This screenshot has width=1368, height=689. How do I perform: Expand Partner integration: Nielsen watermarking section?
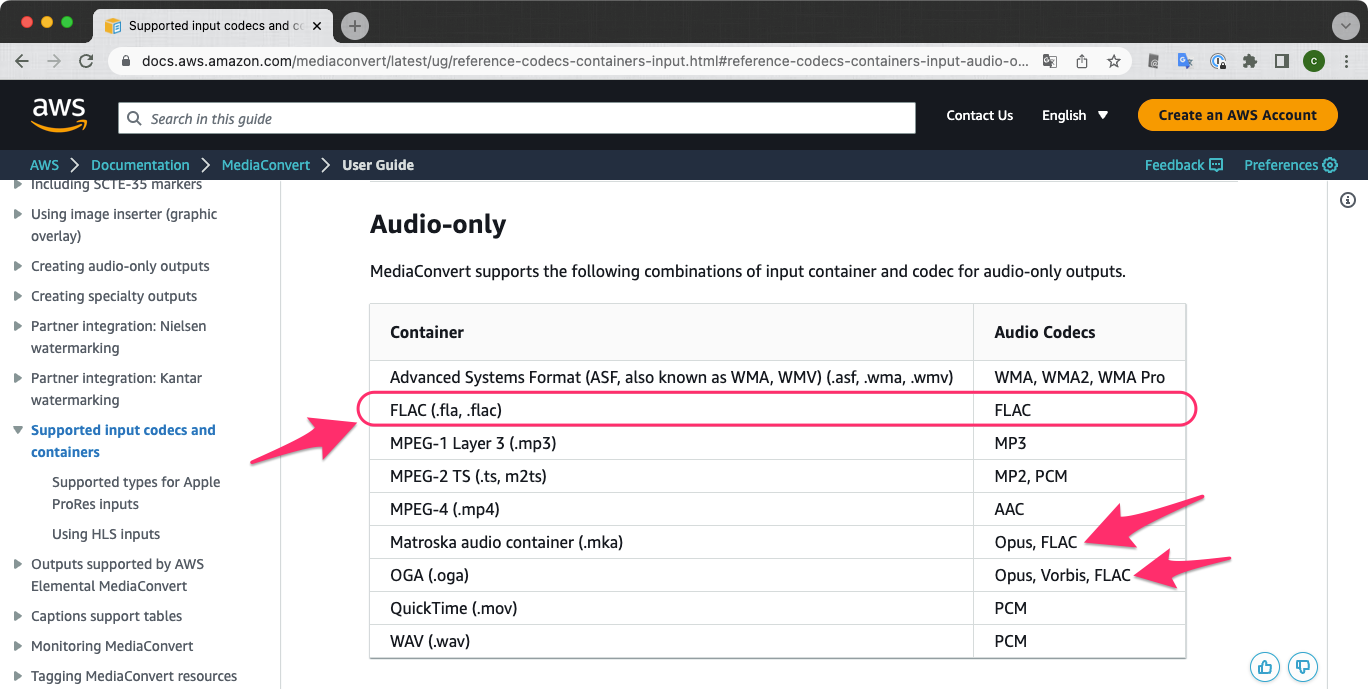tap(18, 326)
